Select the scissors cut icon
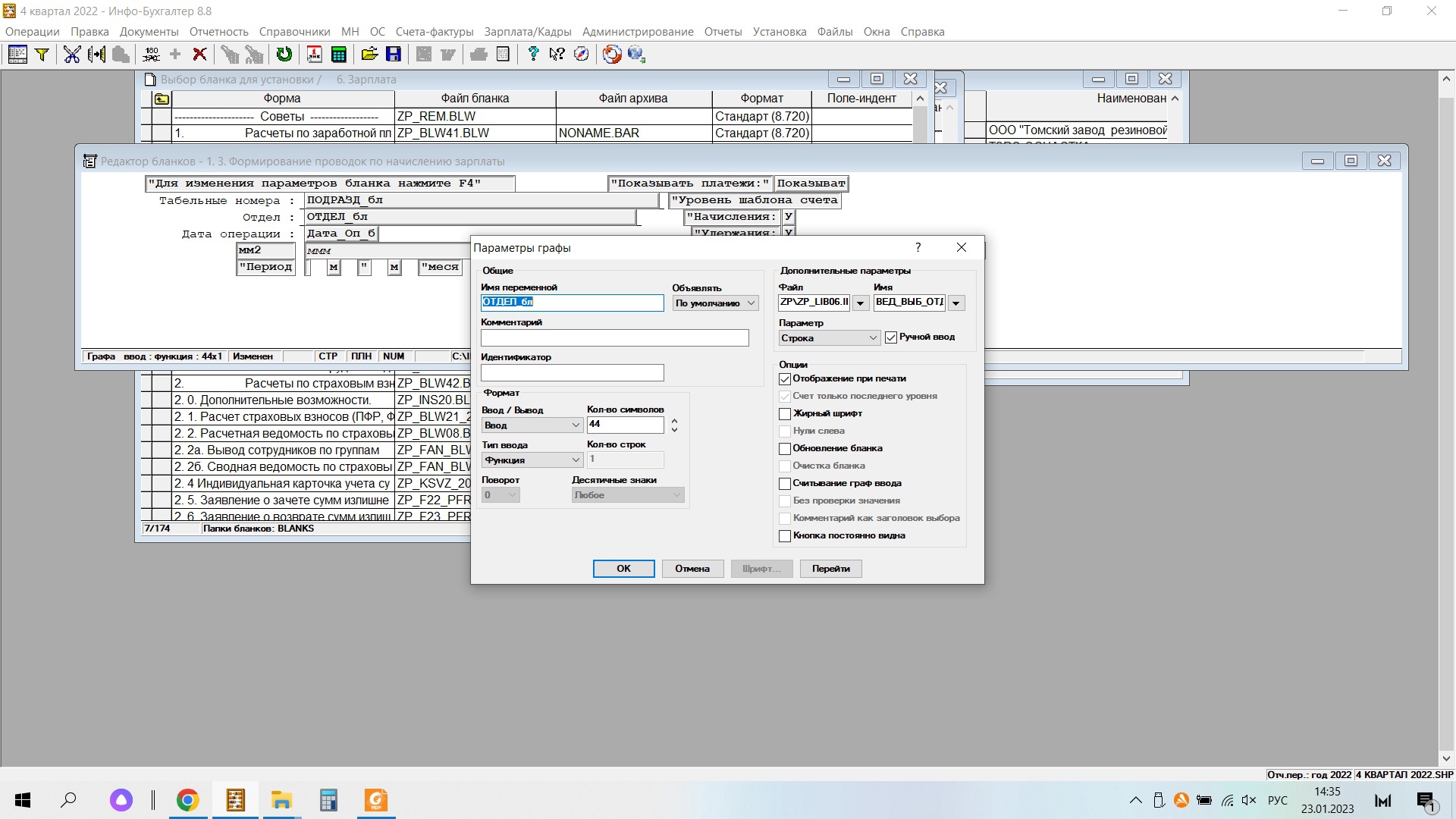The height and width of the screenshot is (819, 1456). 72,54
